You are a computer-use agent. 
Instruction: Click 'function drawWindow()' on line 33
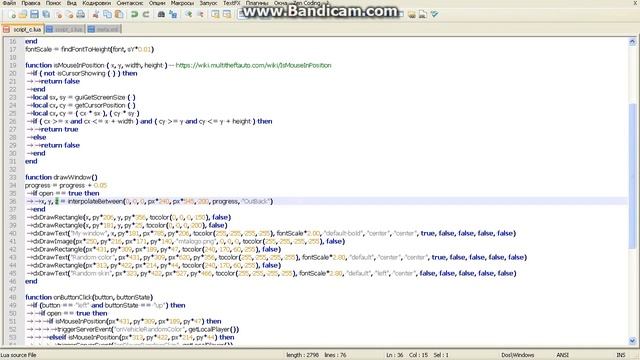coord(61,177)
